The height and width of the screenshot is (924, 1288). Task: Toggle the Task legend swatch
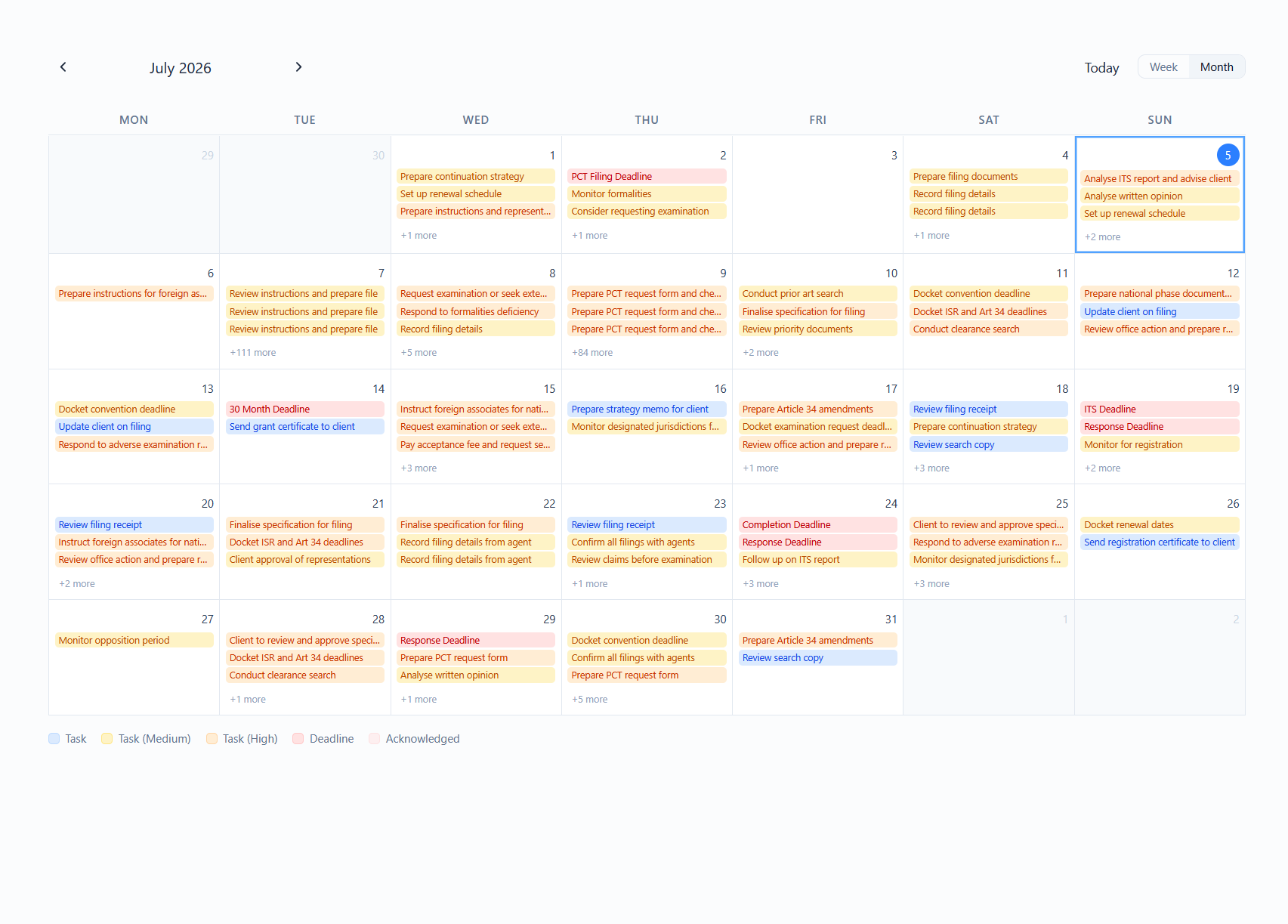point(54,739)
